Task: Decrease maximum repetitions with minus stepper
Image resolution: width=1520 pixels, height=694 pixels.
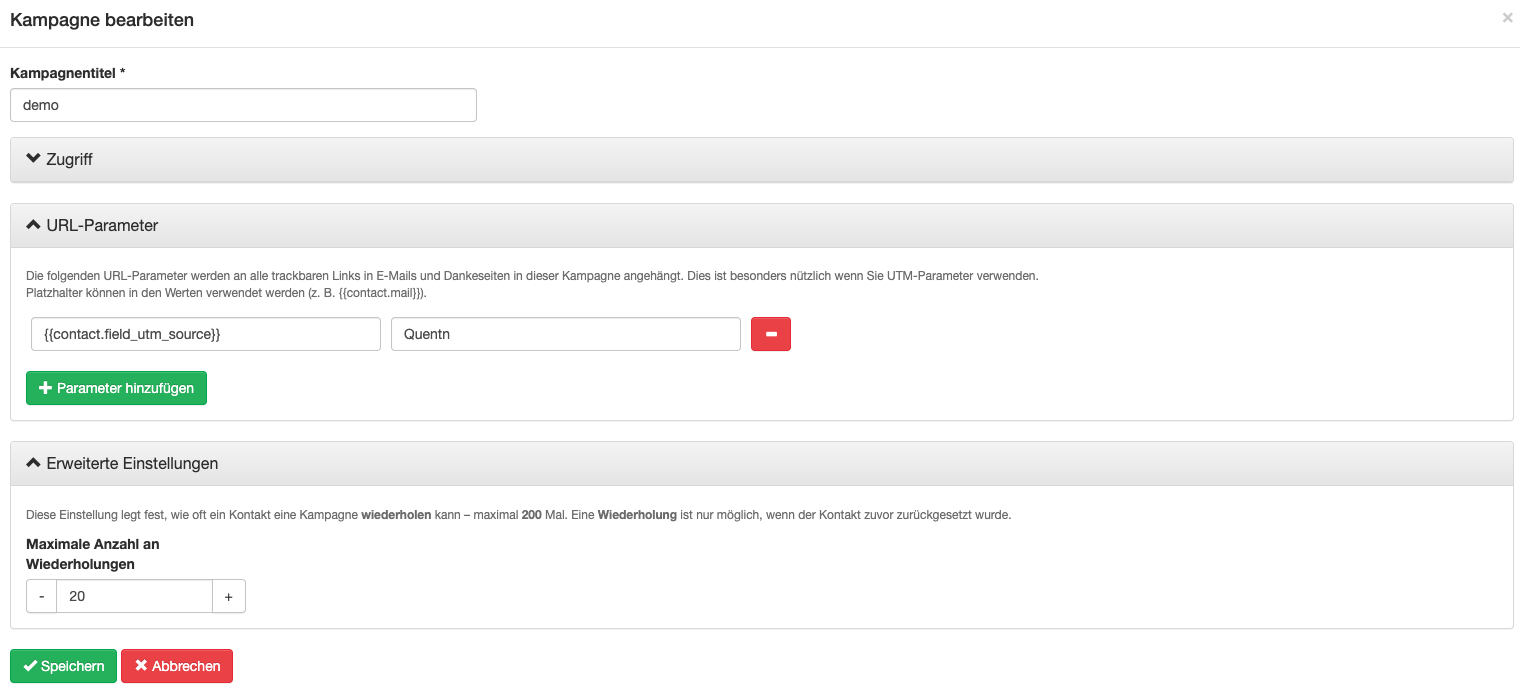Action: pyautogui.click(x=42, y=596)
